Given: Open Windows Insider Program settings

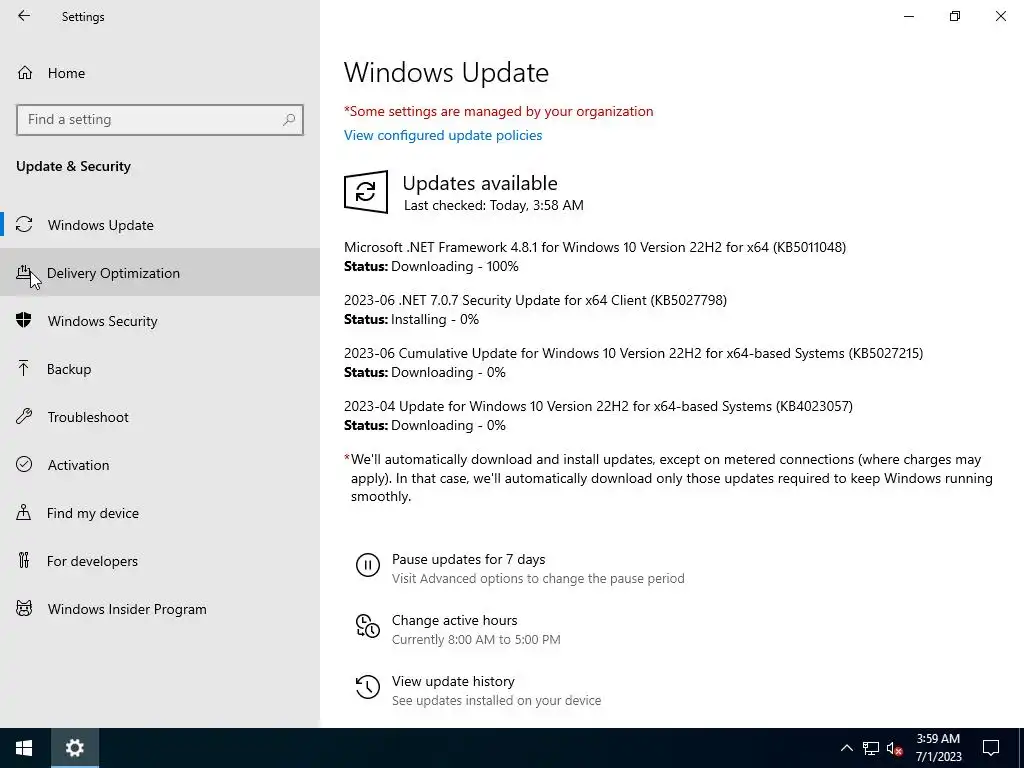Looking at the screenshot, I should (160, 609).
